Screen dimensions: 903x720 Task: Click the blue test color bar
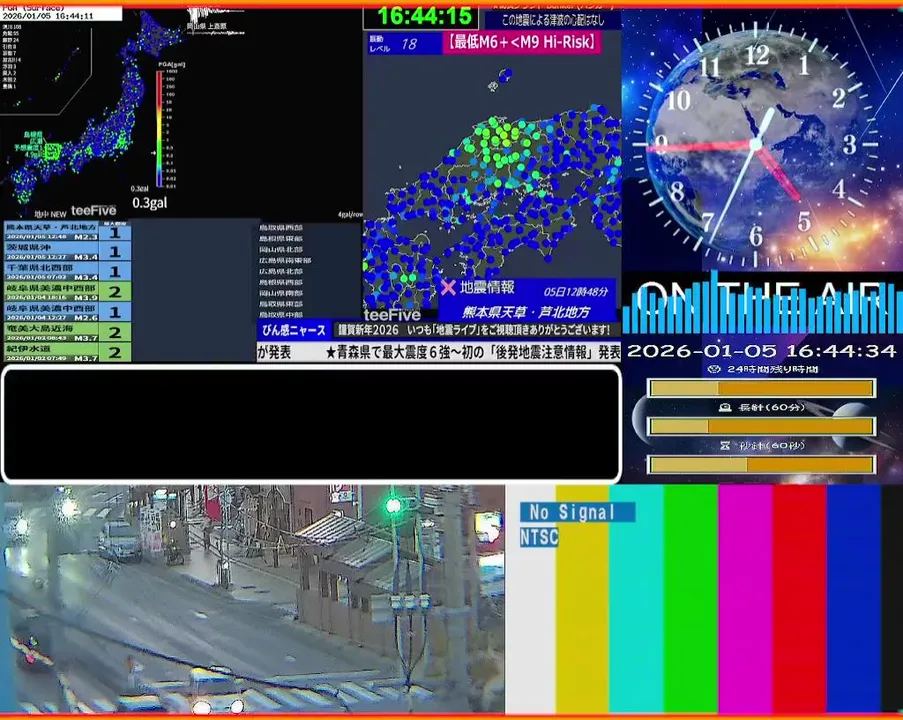coord(854,599)
